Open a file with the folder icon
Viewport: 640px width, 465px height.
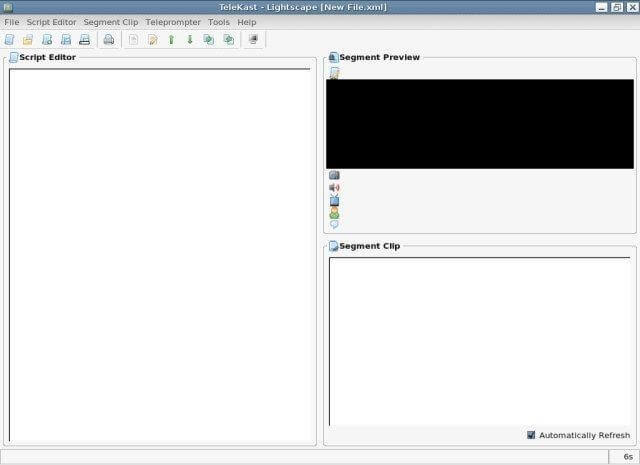pos(28,40)
